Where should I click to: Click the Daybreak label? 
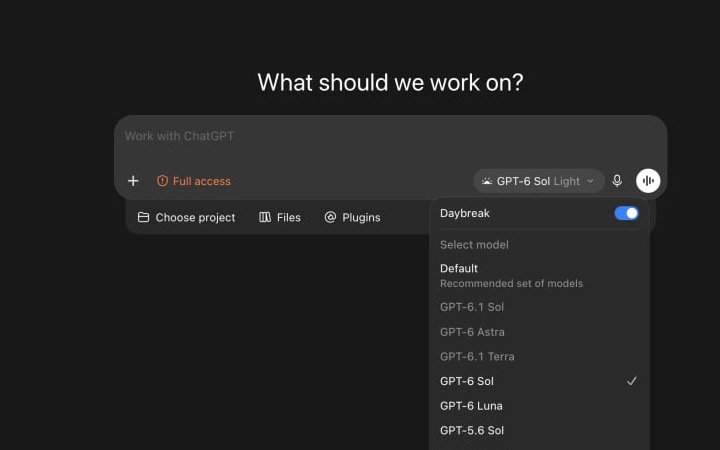465,213
